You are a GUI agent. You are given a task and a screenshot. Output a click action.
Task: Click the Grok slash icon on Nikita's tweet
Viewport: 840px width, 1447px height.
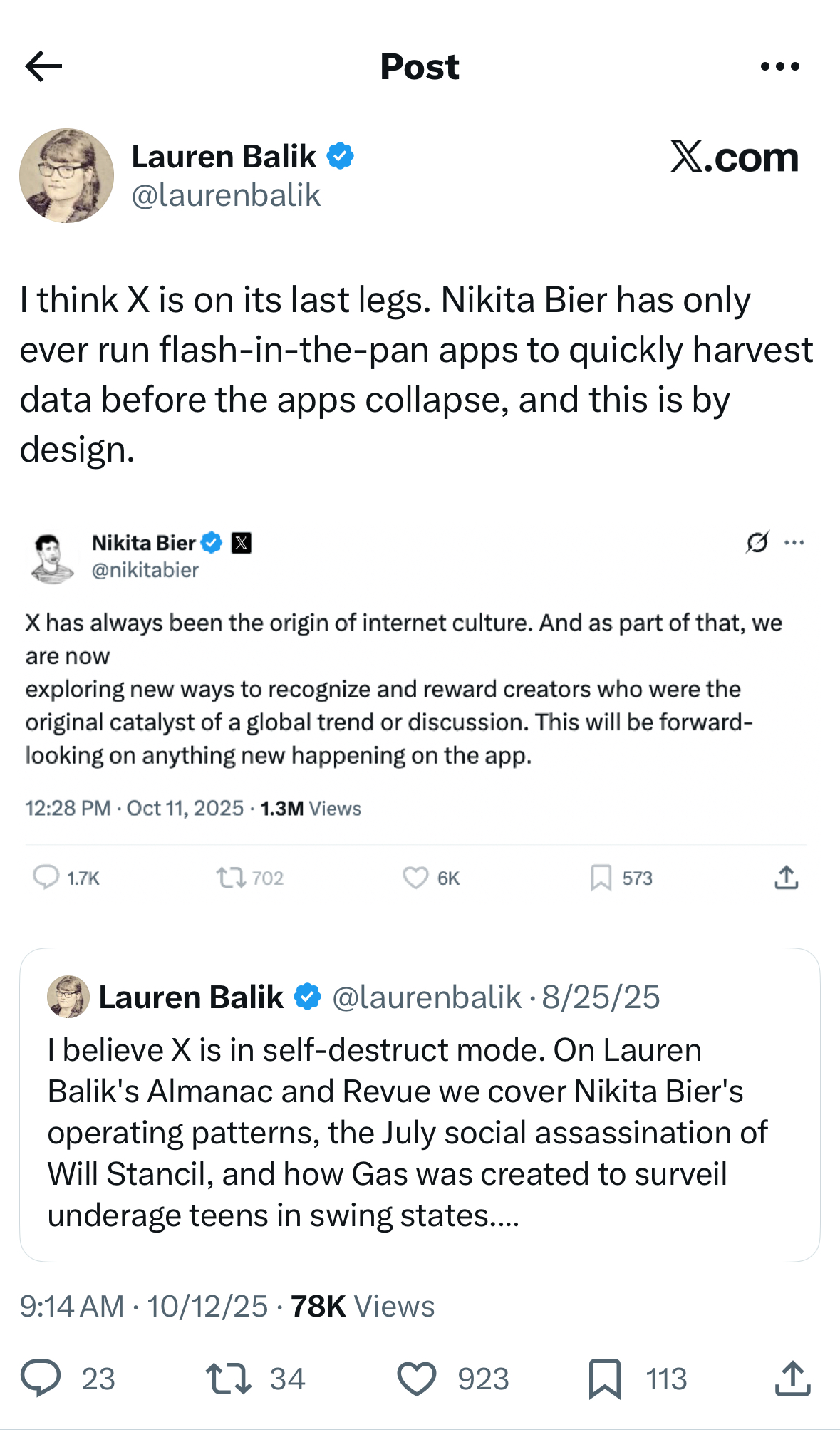(757, 542)
